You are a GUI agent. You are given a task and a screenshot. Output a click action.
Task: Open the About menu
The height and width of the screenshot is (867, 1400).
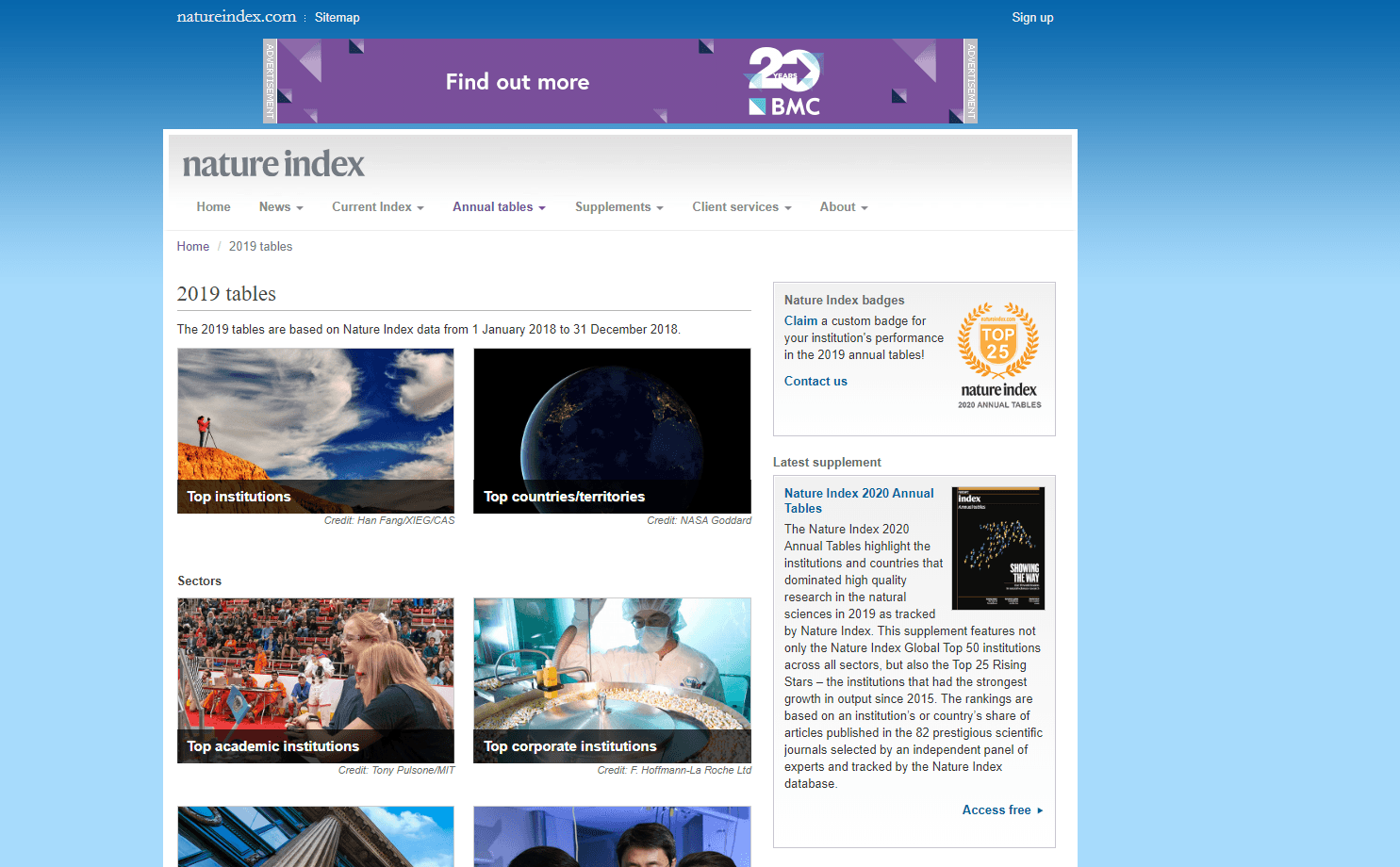pyautogui.click(x=843, y=207)
